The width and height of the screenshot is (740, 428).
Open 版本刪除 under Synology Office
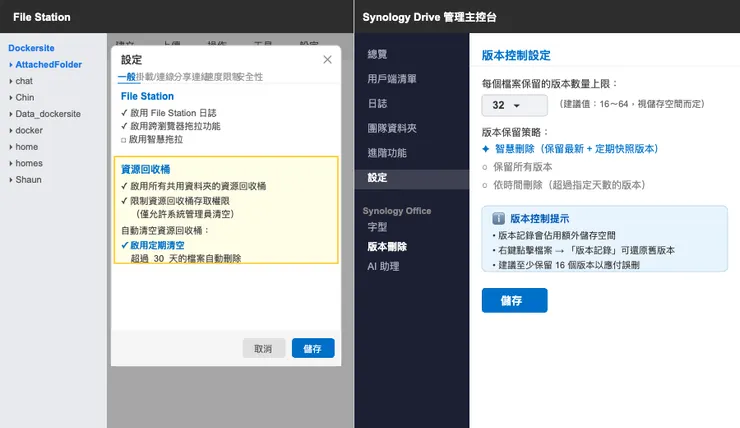click(387, 247)
